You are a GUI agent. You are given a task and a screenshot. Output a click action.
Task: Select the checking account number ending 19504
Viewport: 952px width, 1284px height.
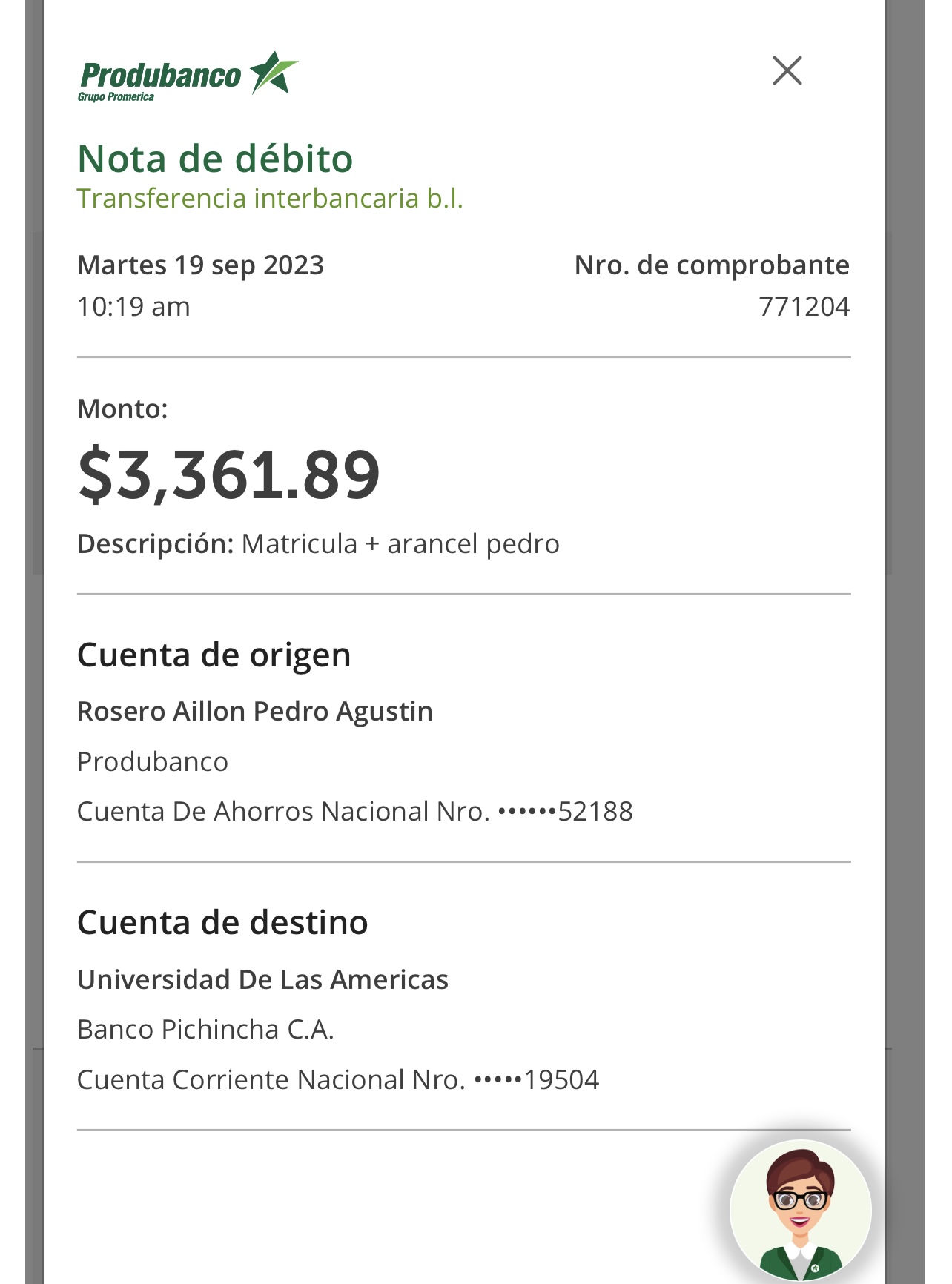tap(337, 1080)
